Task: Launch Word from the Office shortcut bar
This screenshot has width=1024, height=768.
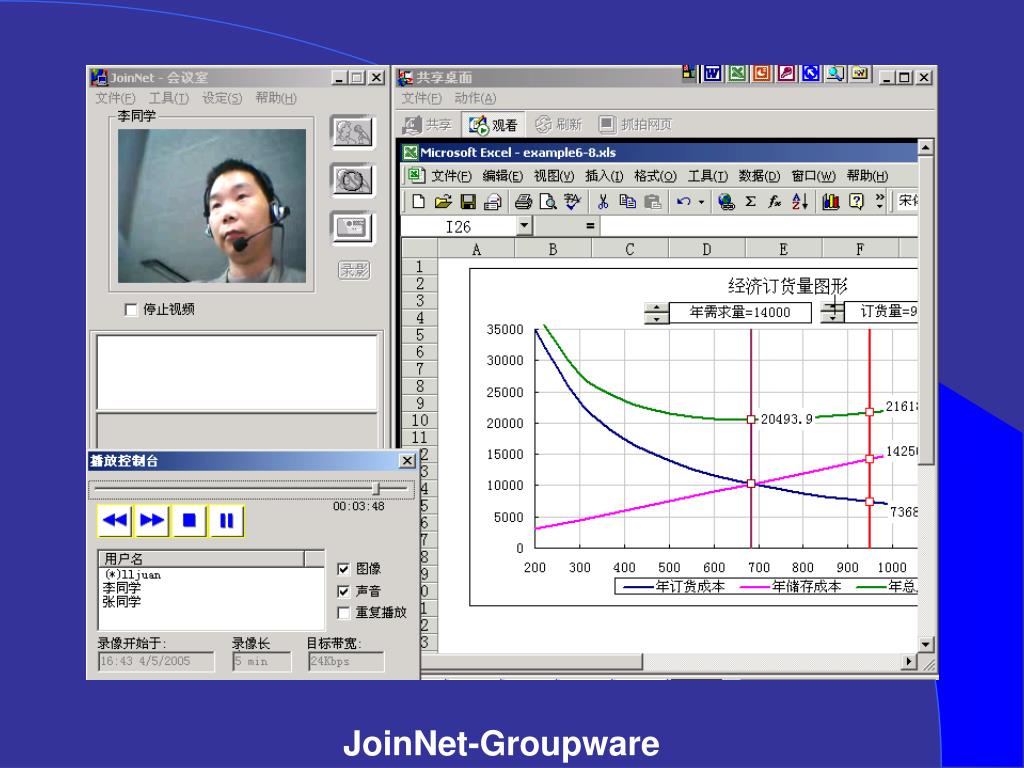Action: 712,74
